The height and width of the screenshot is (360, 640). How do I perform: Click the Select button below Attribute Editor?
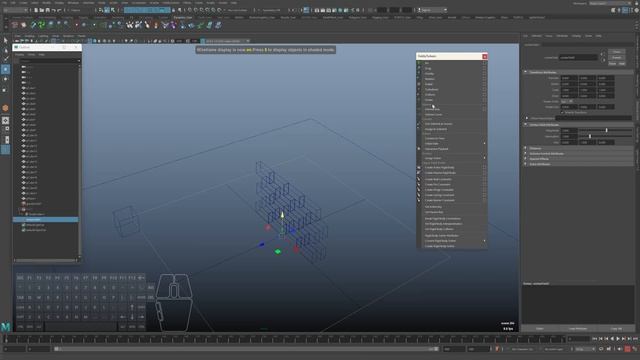tap(540, 329)
